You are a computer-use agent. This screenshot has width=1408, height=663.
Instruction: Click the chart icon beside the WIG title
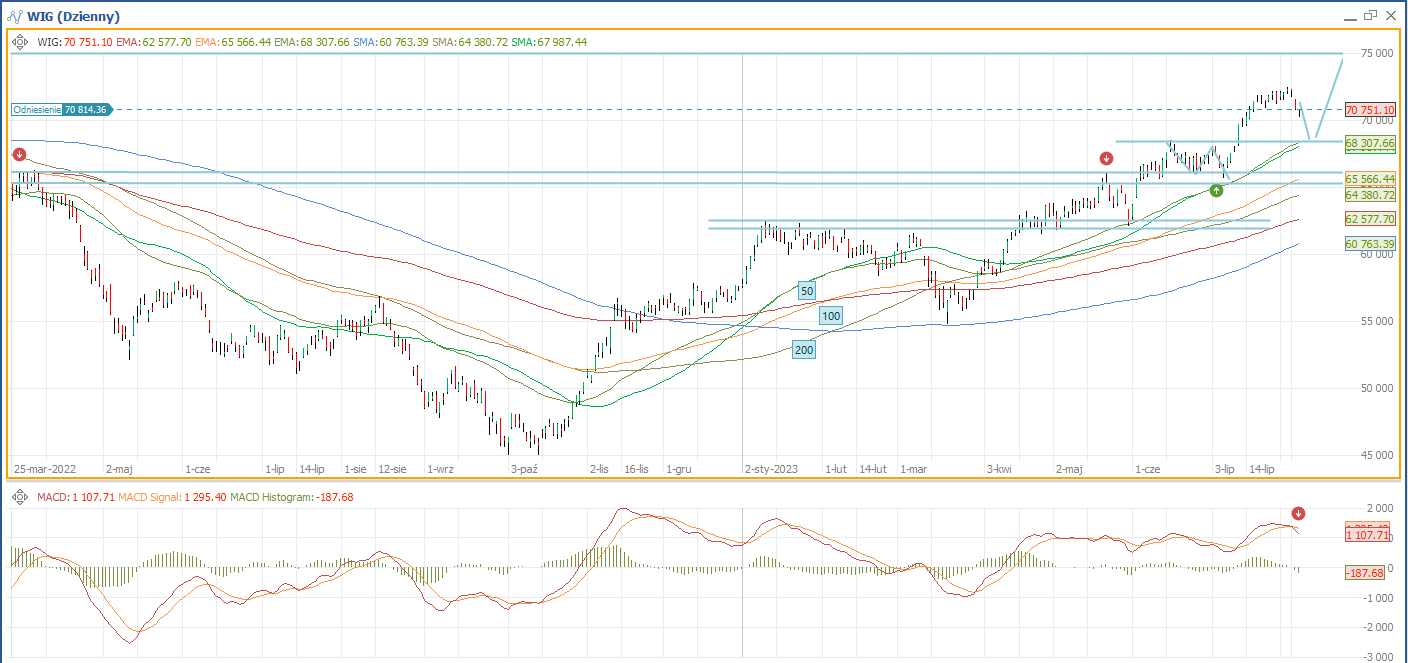point(16,16)
